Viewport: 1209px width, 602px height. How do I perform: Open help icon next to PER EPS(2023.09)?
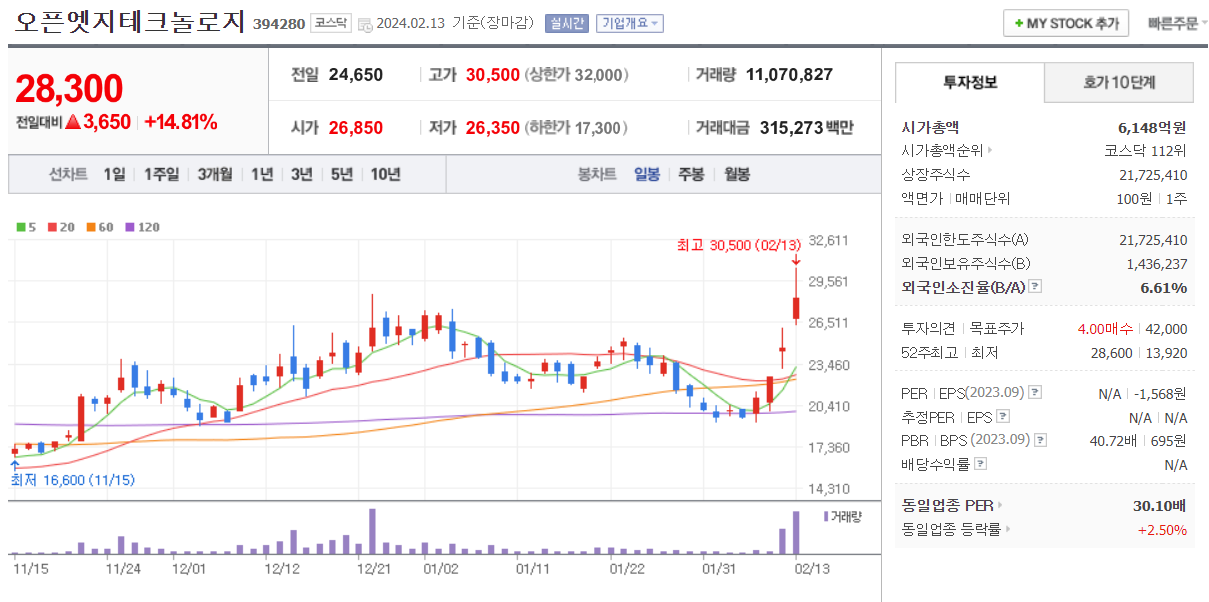[x=1035, y=392]
